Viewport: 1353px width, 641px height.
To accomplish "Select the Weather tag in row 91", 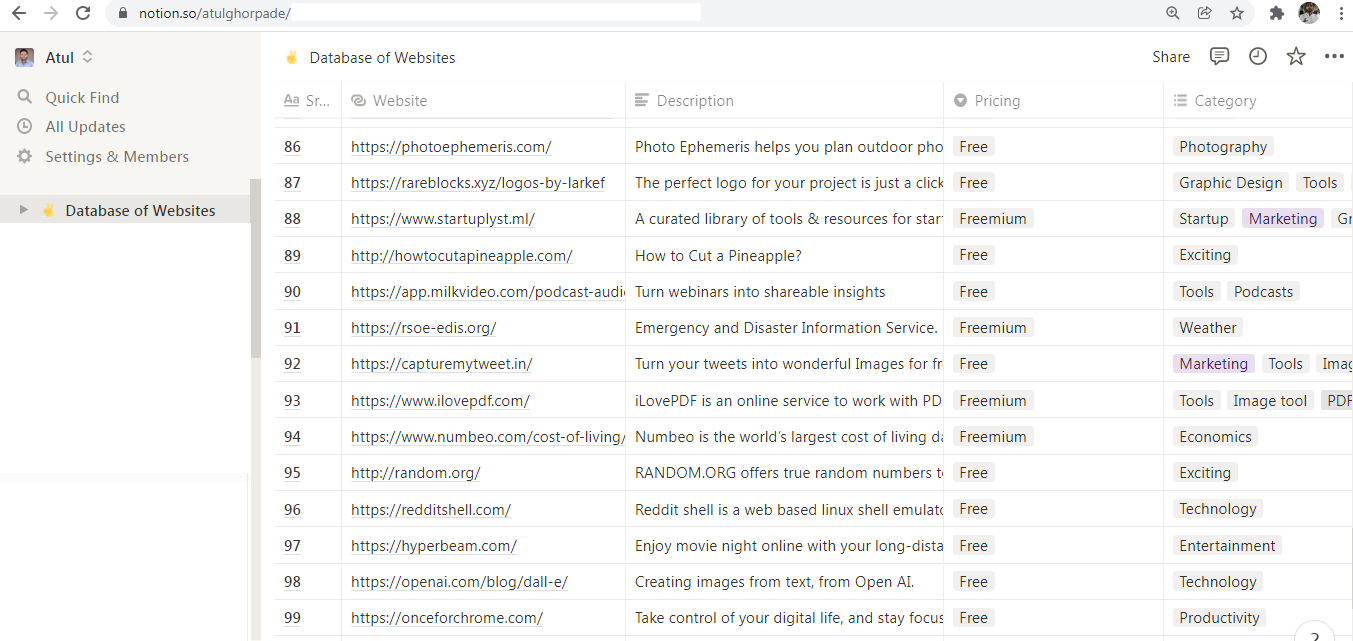I will tap(1207, 327).
